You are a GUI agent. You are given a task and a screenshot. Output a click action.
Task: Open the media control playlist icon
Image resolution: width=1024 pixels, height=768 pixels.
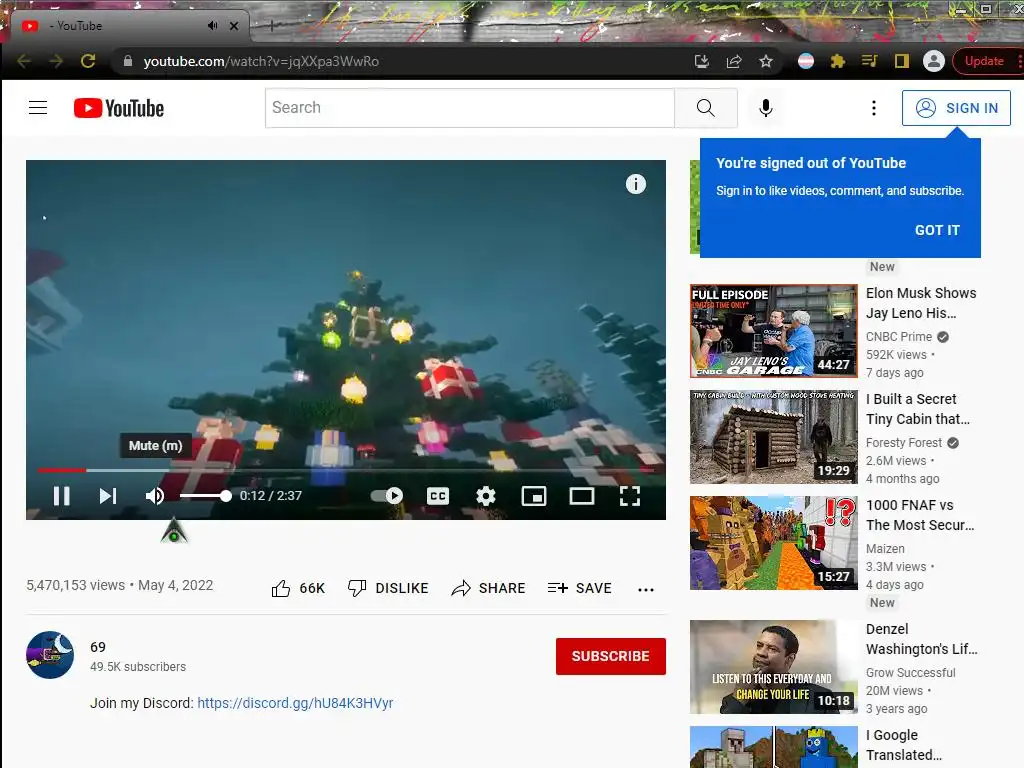[869, 61]
